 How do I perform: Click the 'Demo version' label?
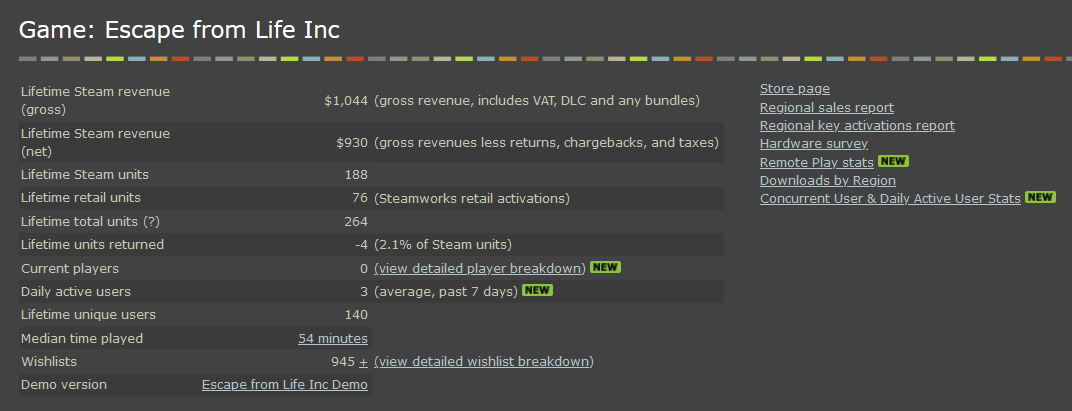(64, 385)
